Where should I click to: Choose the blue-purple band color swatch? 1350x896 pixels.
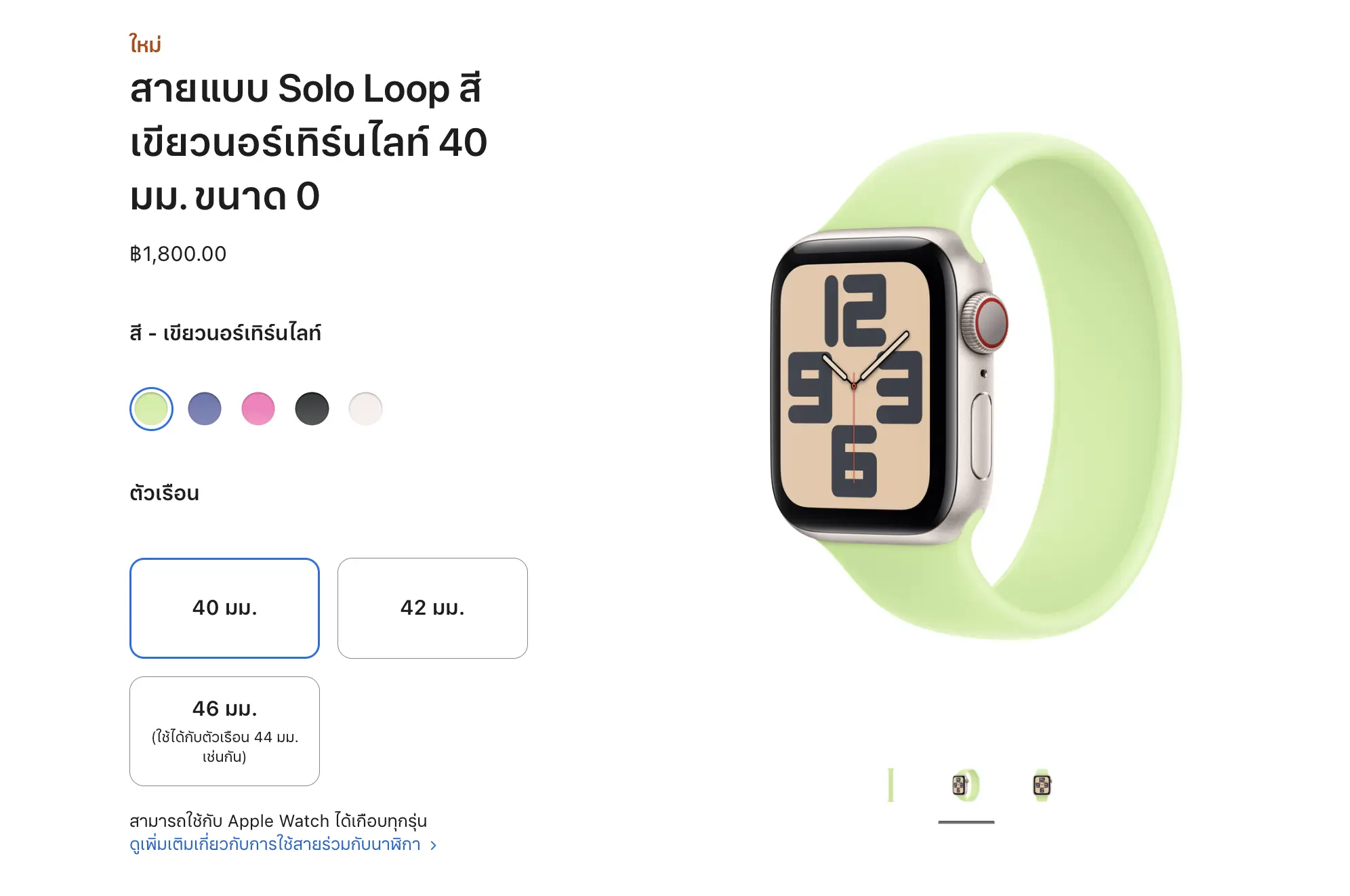[205, 409]
